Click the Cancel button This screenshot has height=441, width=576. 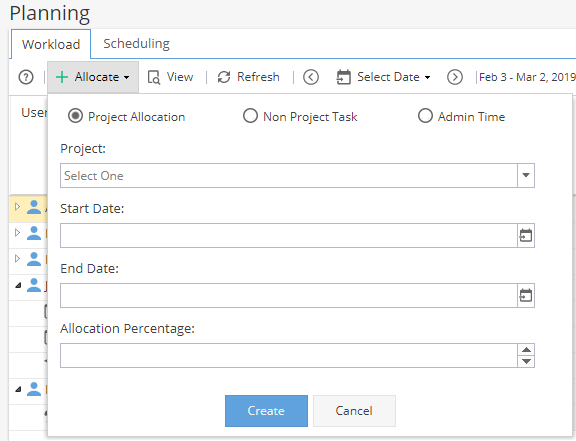354,411
